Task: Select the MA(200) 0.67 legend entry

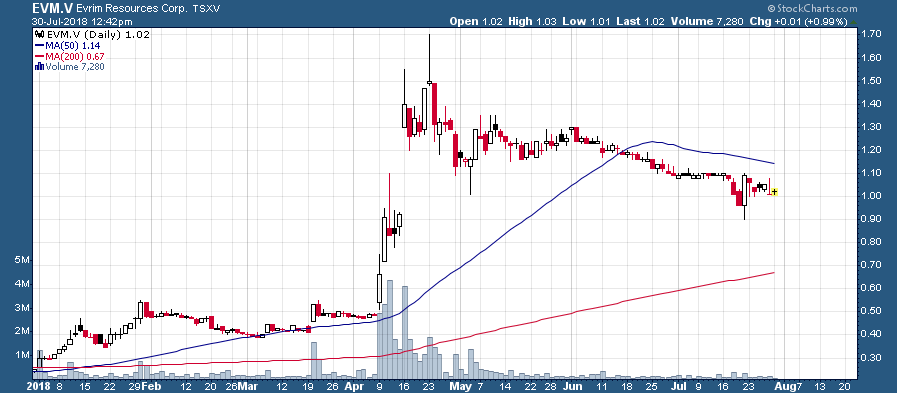Action: point(70,56)
